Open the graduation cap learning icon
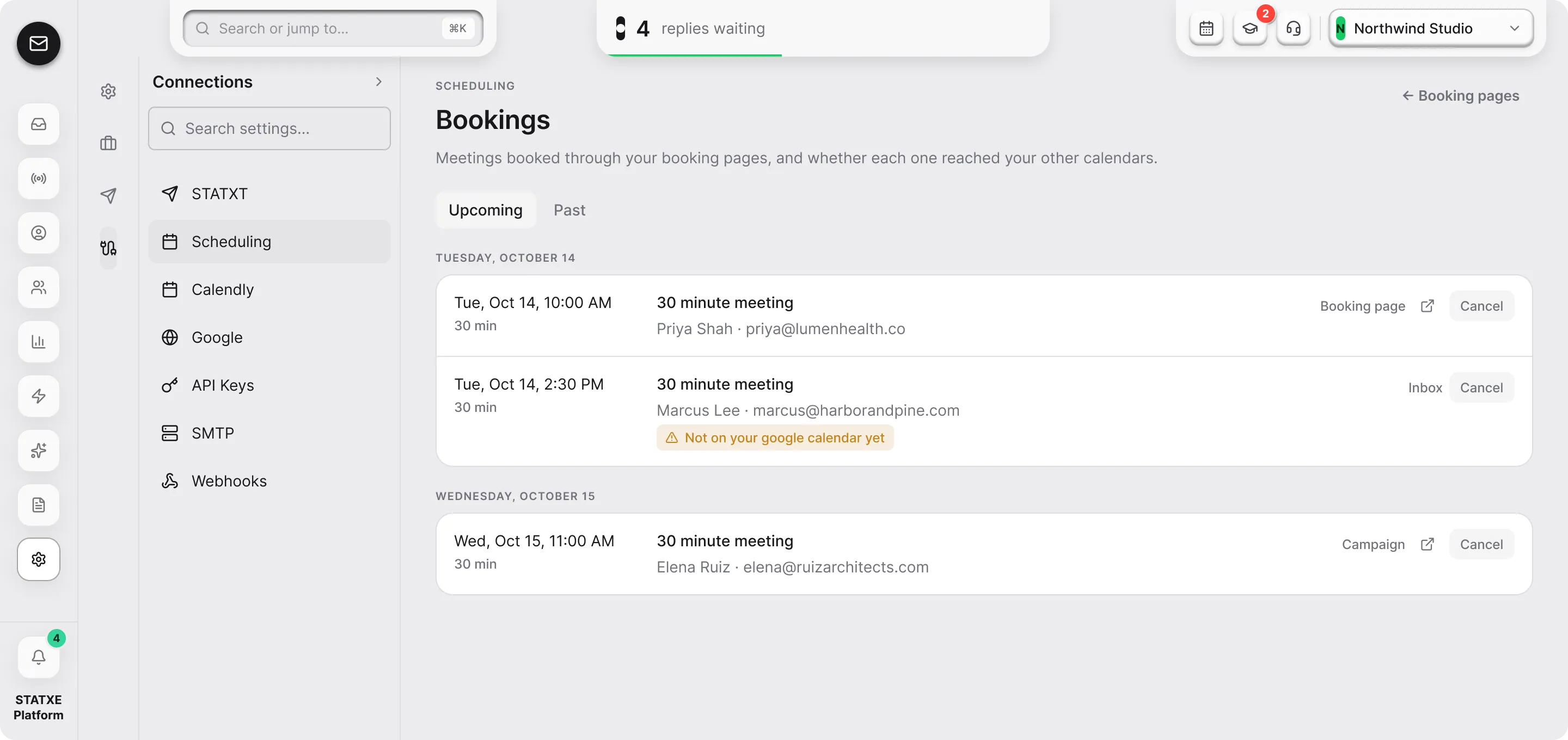Image resolution: width=1568 pixels, height=740 pixels. pyautogui.click(x=1249, y=28)
